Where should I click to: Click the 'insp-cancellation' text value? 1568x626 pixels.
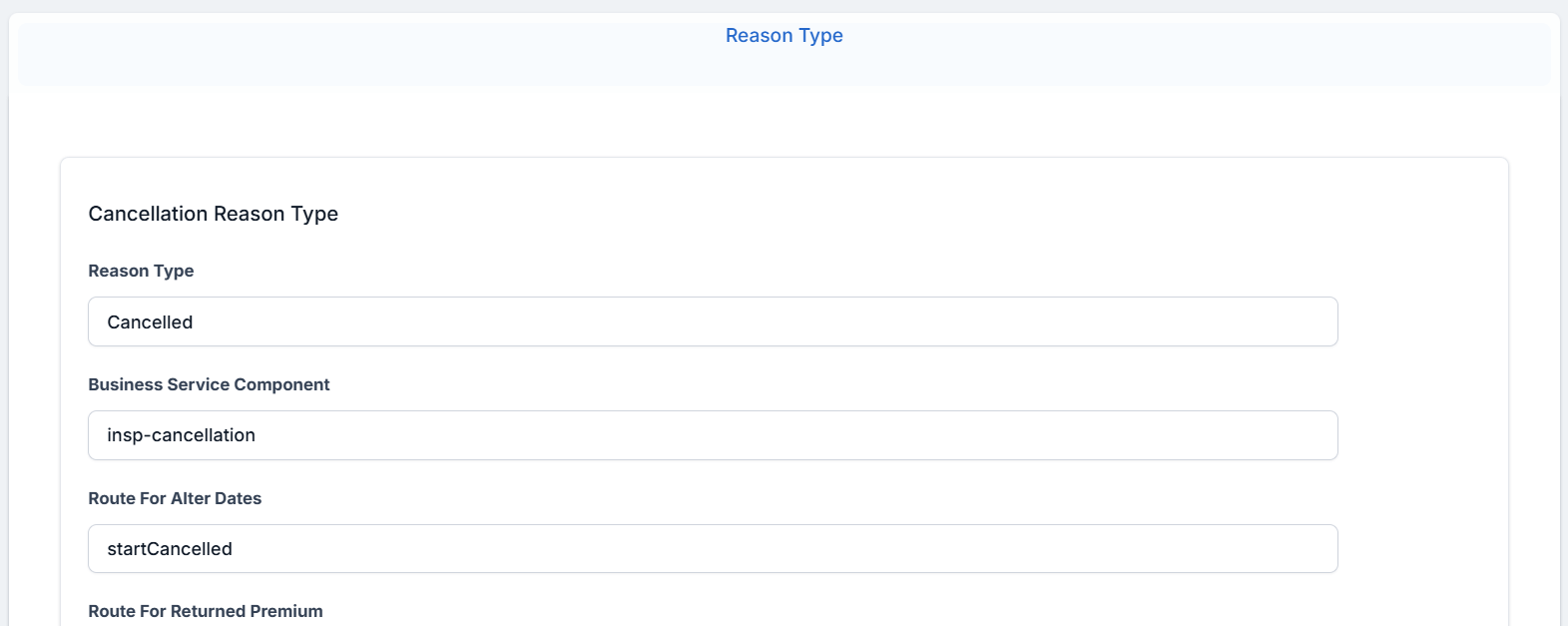[181, 435]
